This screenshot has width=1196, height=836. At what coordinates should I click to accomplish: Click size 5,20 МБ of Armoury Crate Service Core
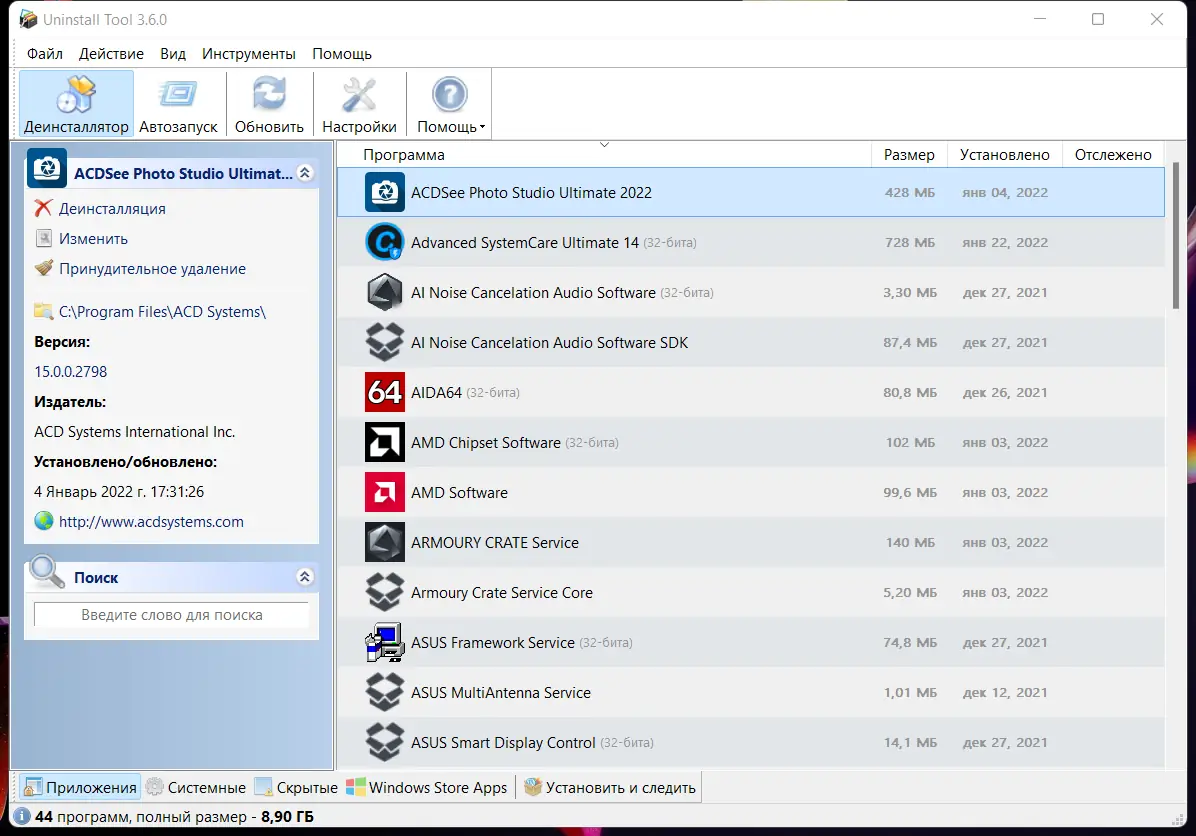click(910, 593)
